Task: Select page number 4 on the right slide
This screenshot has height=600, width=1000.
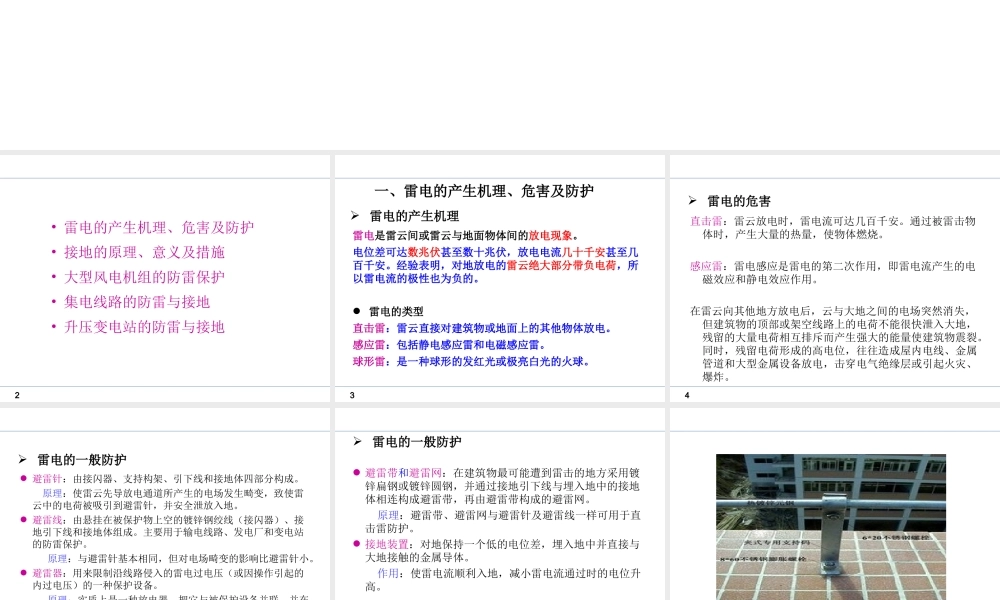Action: 687,395
